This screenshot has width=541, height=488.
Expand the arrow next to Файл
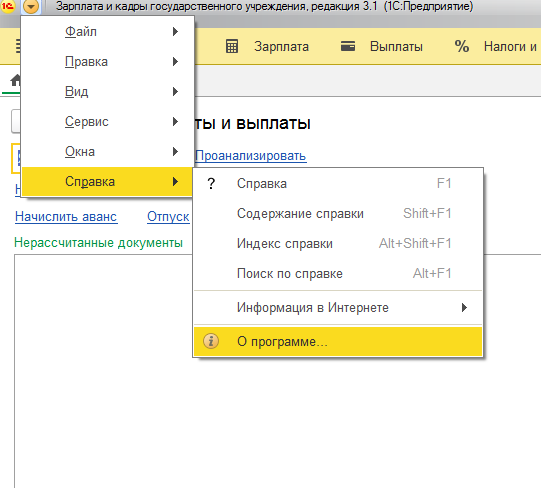click(175, 32)
